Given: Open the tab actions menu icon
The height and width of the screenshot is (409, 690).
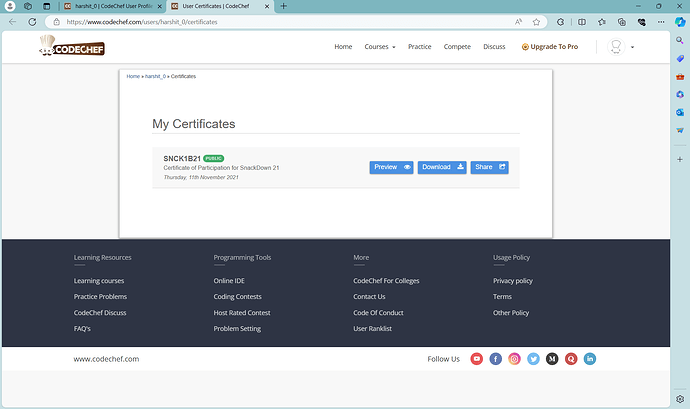Looking at the screenshot, I should (x=47, y=6).
